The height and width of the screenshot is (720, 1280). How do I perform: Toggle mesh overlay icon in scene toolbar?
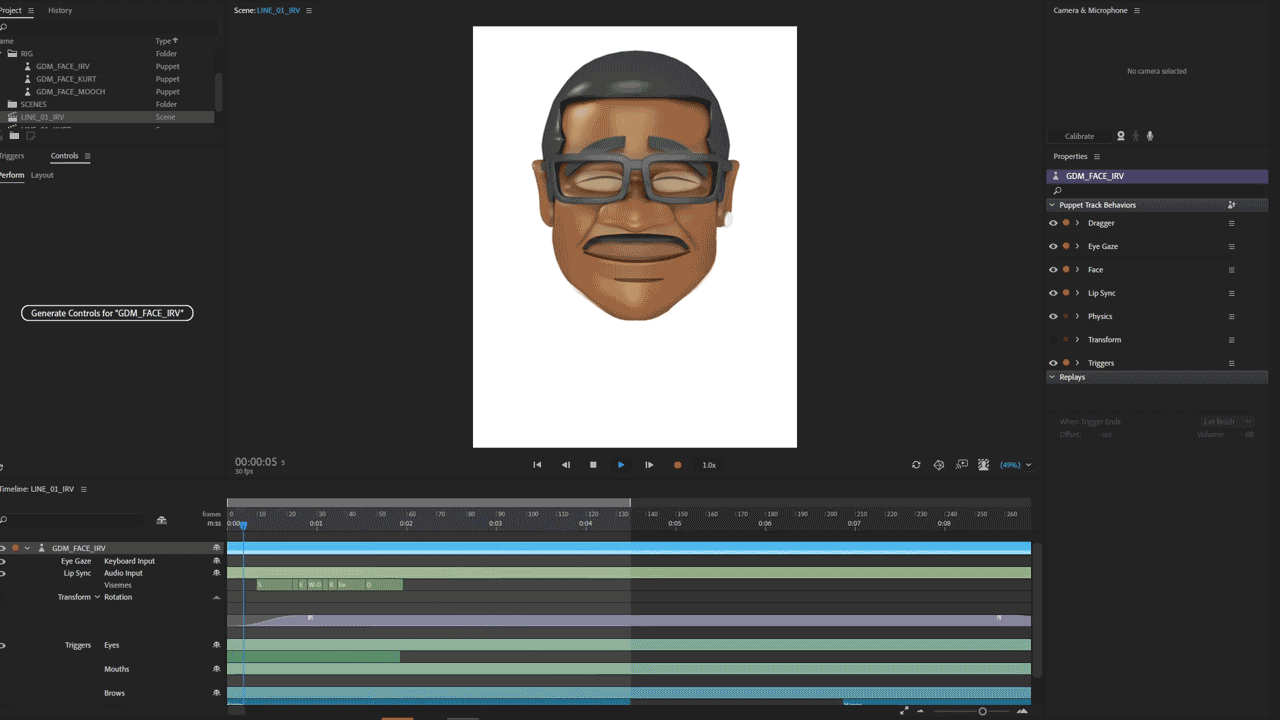(939, 465)
